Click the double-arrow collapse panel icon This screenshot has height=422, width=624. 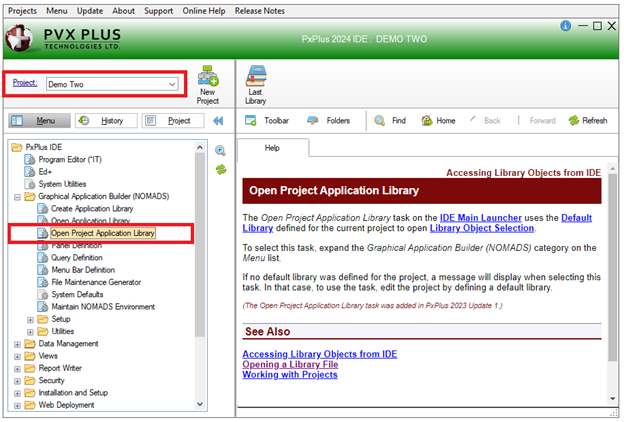click(x=219, y=121)
